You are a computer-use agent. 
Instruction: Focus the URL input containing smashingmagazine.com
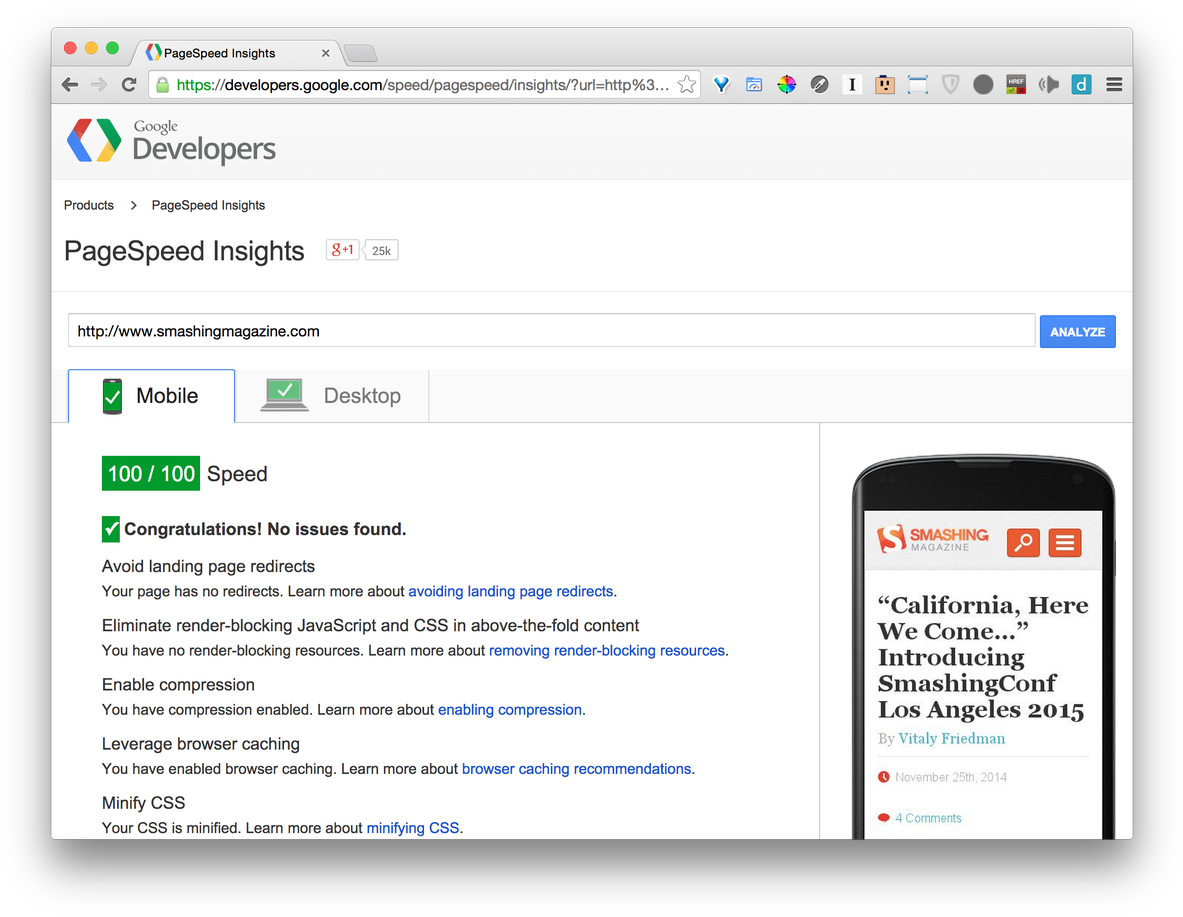pos(550,331)
